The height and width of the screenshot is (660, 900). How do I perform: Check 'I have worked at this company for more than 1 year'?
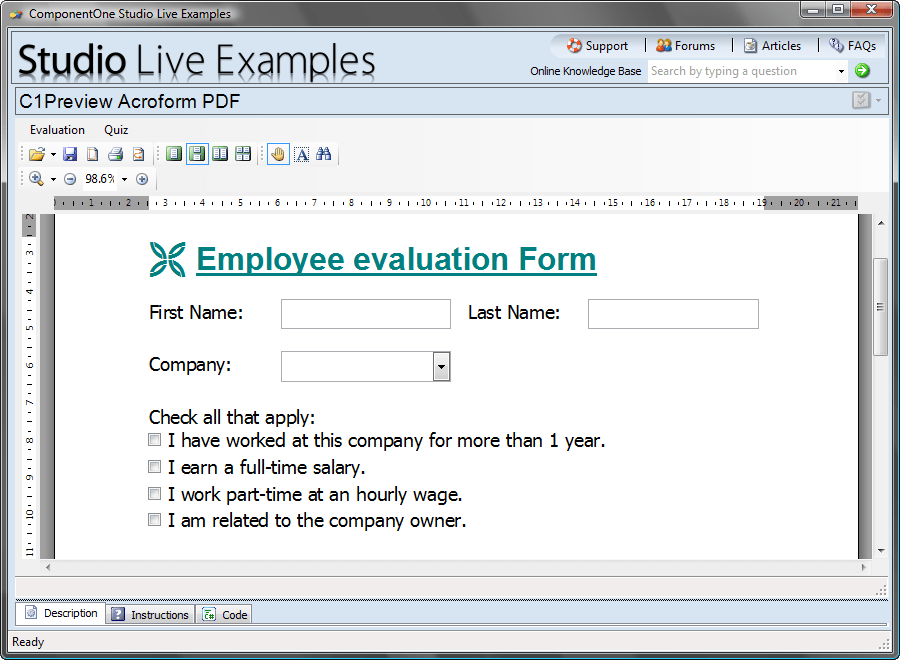point(154,439)
